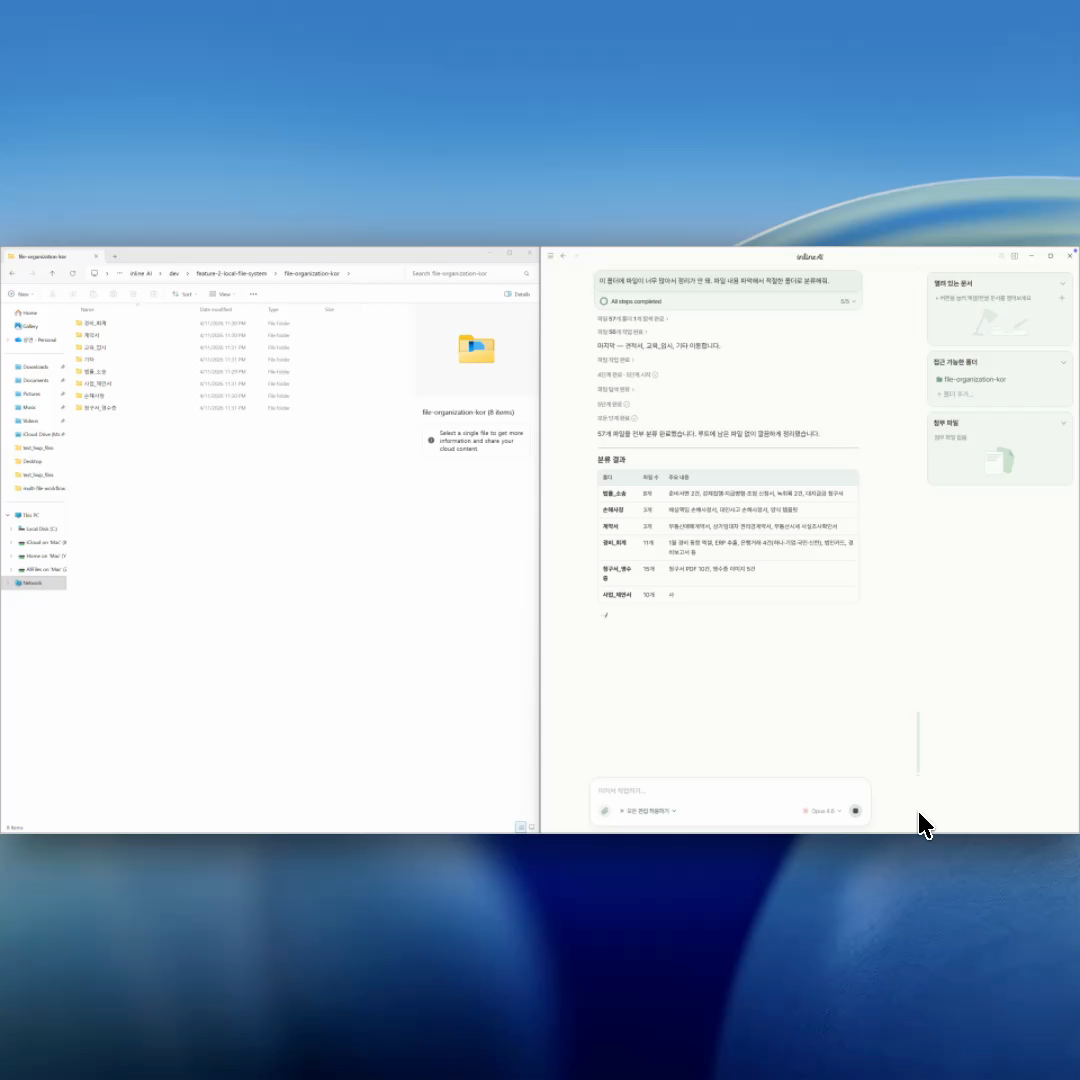Open the Sort menu in File Explorer toolbar
The height and width of the screenshot is (1080, 1080).
pos(182,294)
